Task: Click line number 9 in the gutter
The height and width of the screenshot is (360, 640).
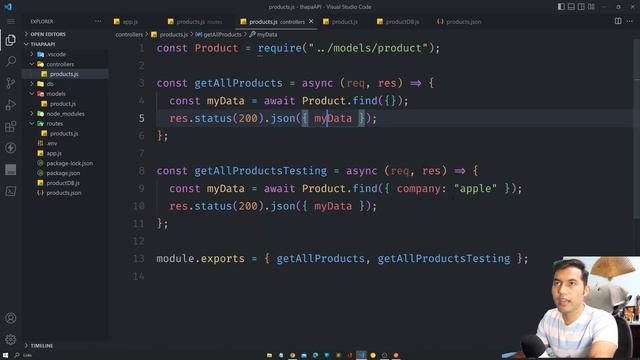Action: point(141,189)
